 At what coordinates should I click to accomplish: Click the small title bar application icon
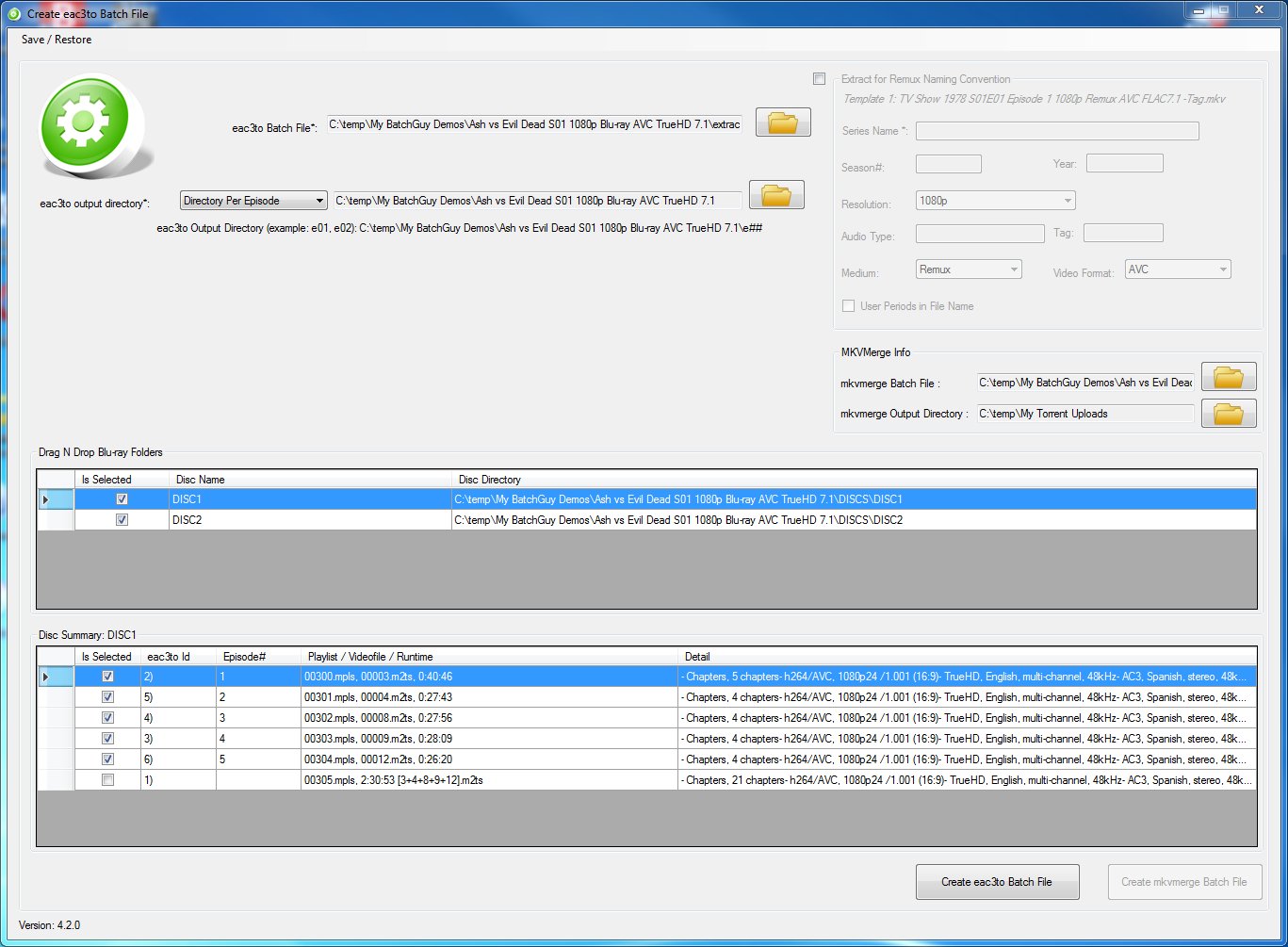14,14
